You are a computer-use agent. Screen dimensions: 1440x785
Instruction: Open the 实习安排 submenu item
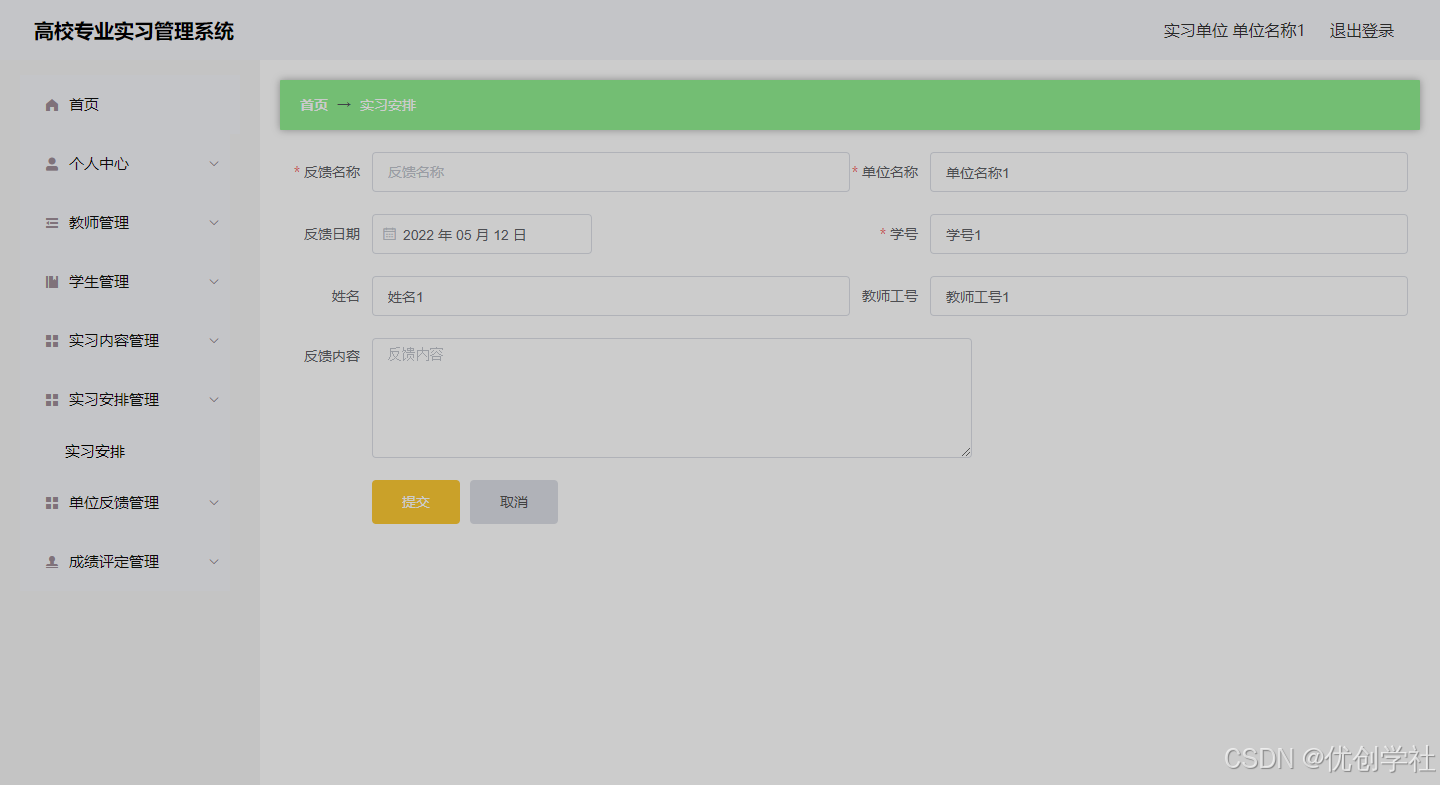95,452
